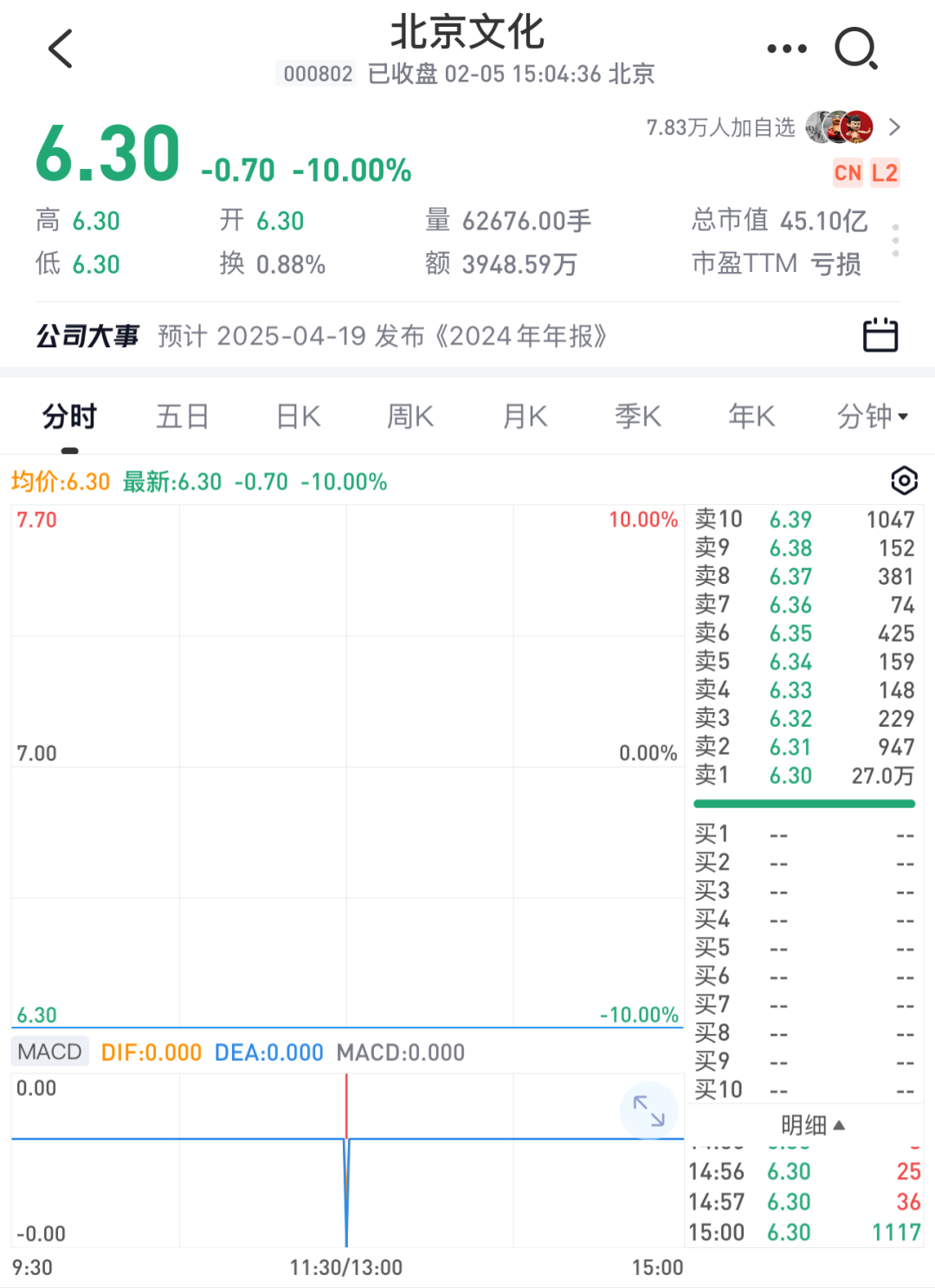935x1288 pixels.
Task: Switch to the 日K daily chart tab
Action: coord(299,417)
